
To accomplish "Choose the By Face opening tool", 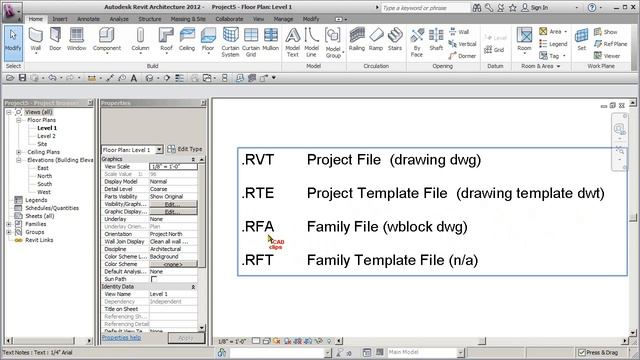I will click(417, 42).
